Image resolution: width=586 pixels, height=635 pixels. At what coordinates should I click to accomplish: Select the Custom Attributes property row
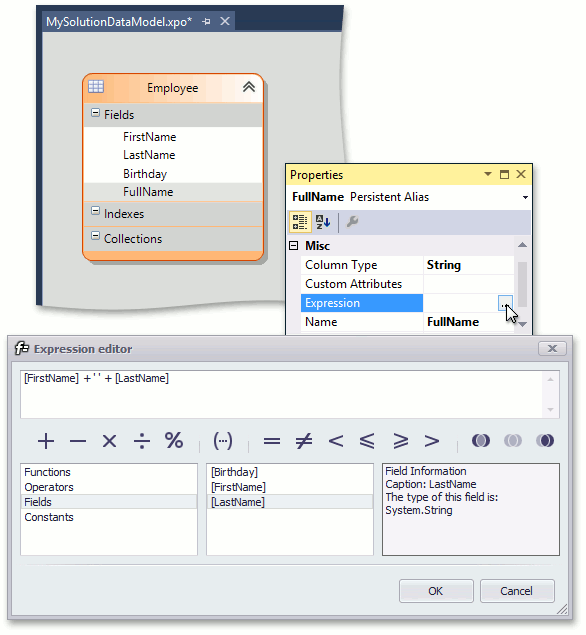pos(407,284)
